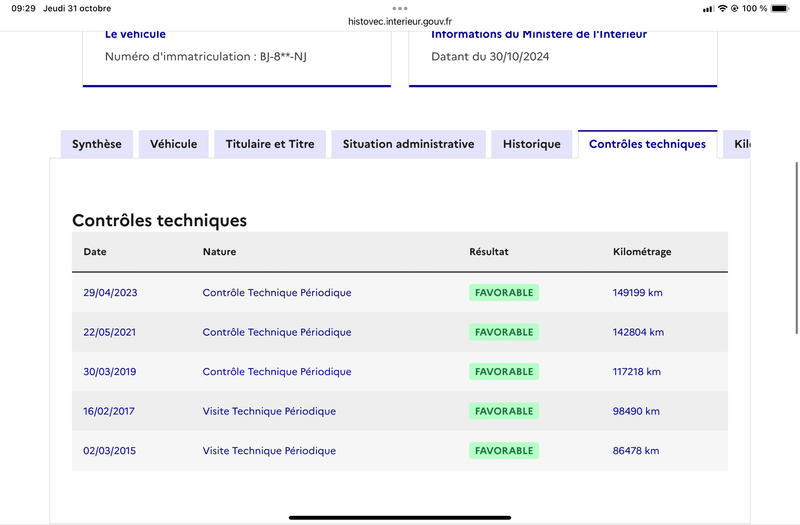Switch to the Véhicule tab
800x525 pixels.
173,144
